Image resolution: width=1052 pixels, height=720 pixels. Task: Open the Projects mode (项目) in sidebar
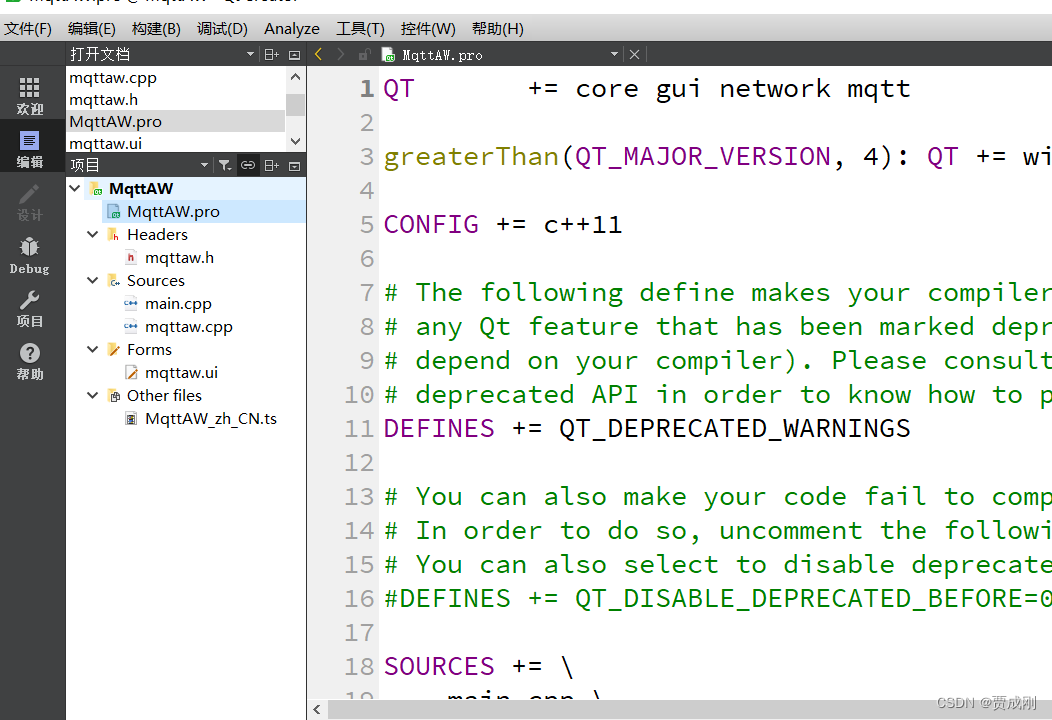tap(30, 308)
